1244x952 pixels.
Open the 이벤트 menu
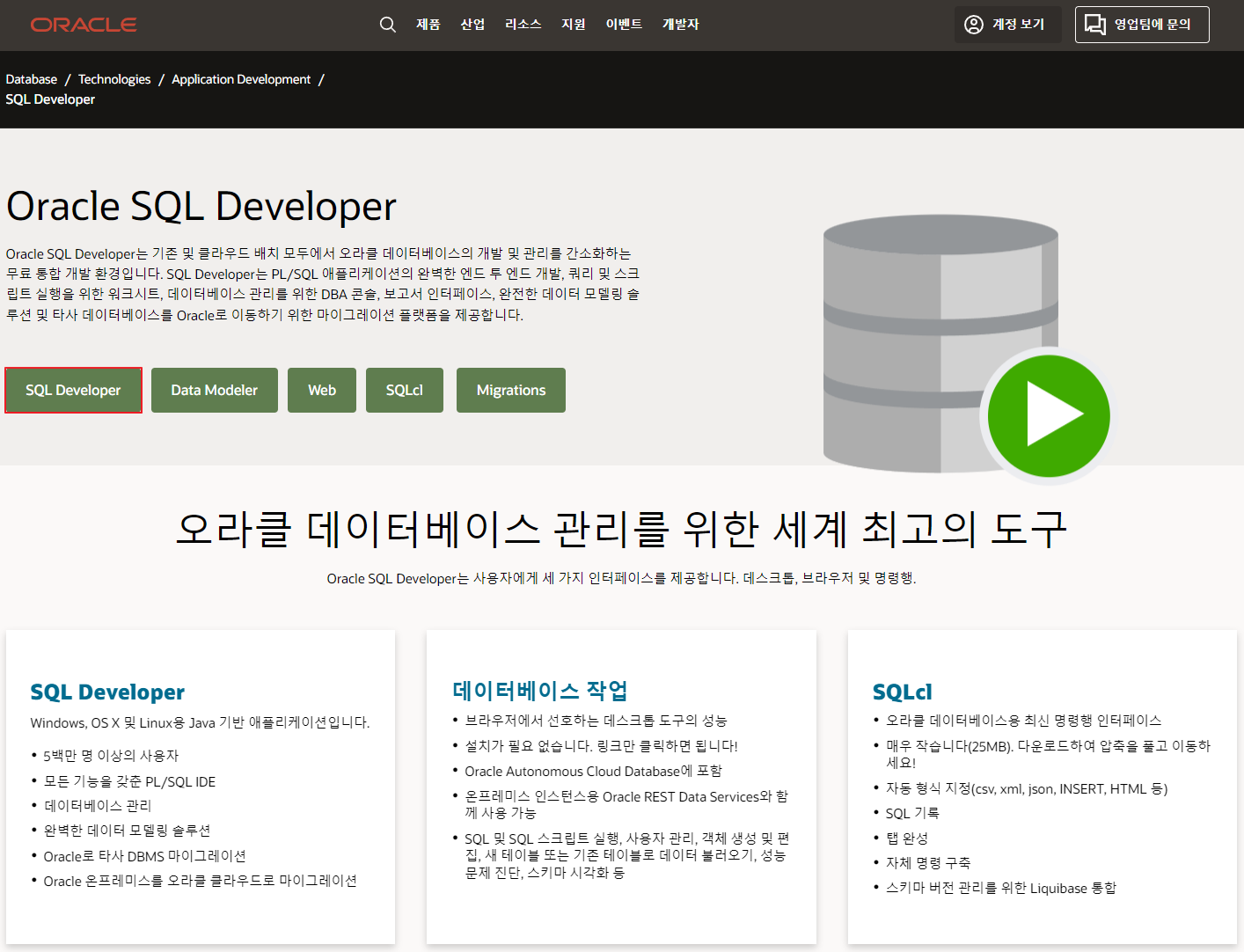point(624,25)
